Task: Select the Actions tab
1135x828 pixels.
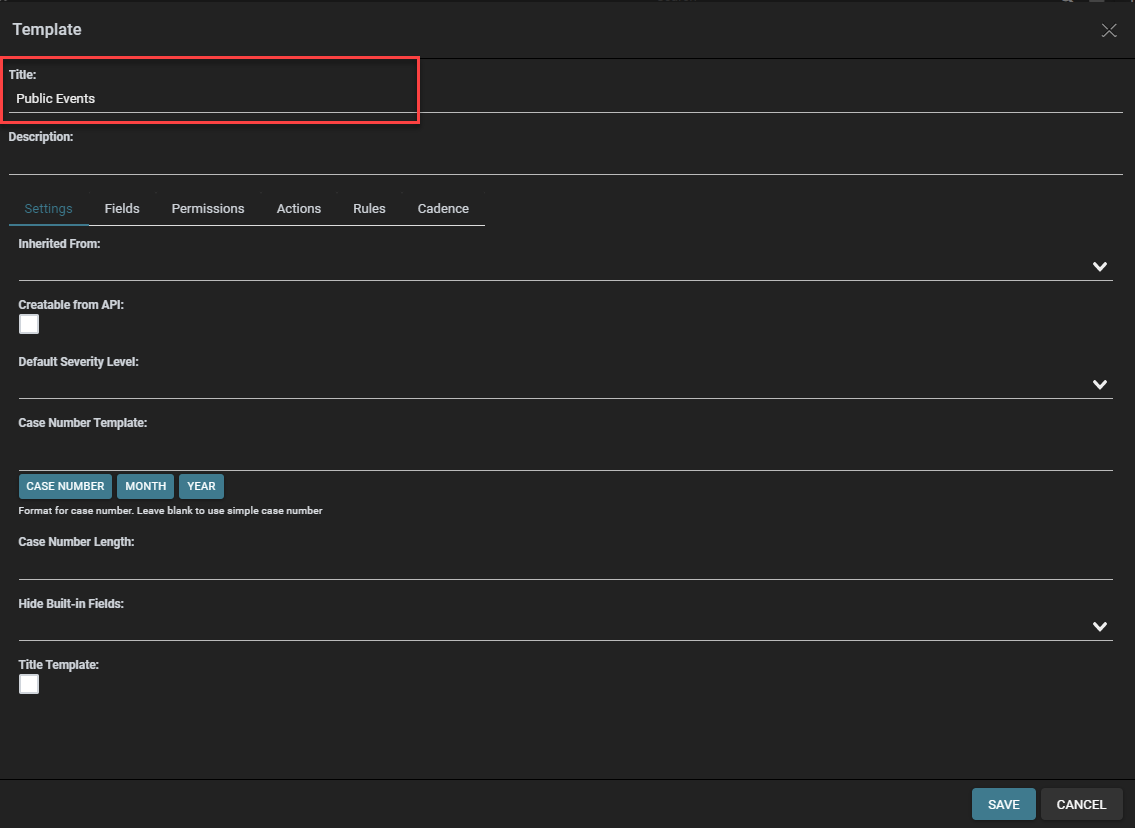Action: click(298, 208)
